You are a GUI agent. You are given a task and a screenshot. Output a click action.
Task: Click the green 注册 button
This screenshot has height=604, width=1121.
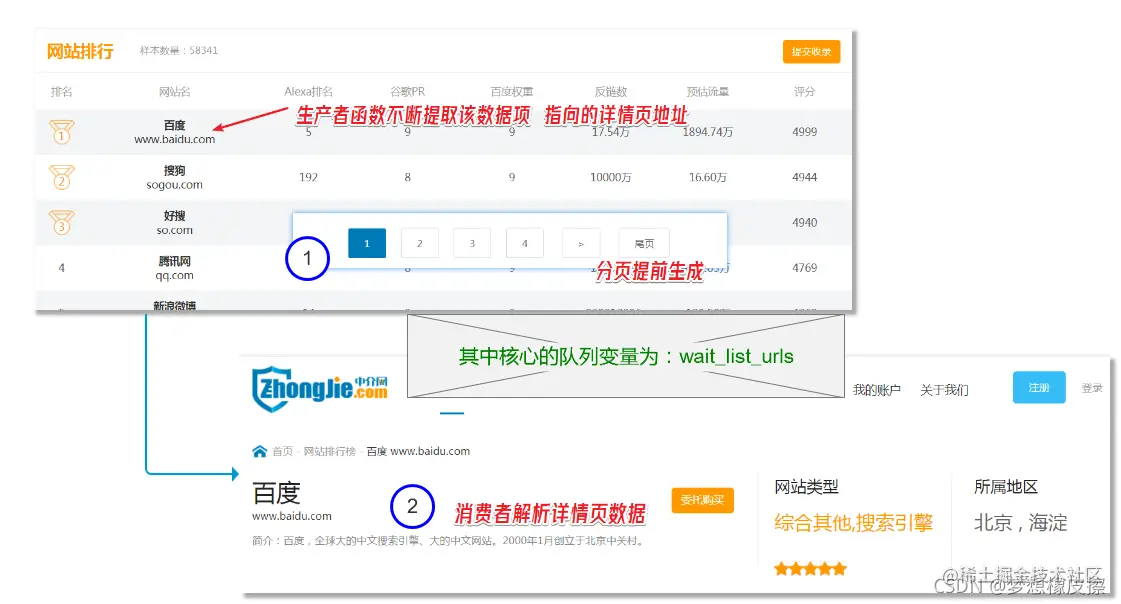1039,387
